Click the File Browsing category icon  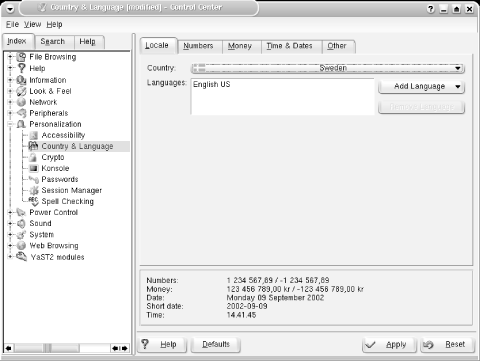pyautogui.click(x=21, y=57)
